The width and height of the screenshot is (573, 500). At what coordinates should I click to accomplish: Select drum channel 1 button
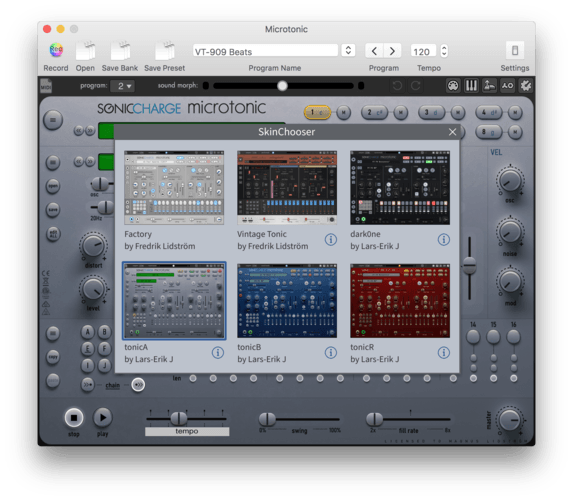click(317, 113)
